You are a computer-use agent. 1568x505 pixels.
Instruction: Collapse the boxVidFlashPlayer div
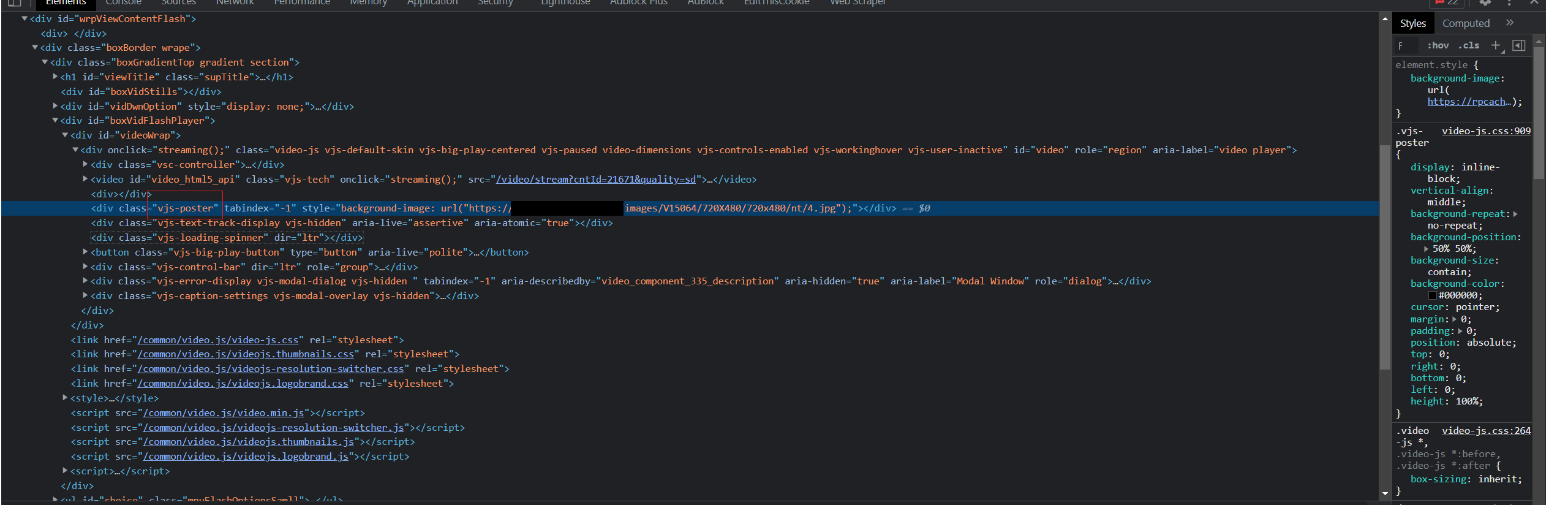point(55,120)
